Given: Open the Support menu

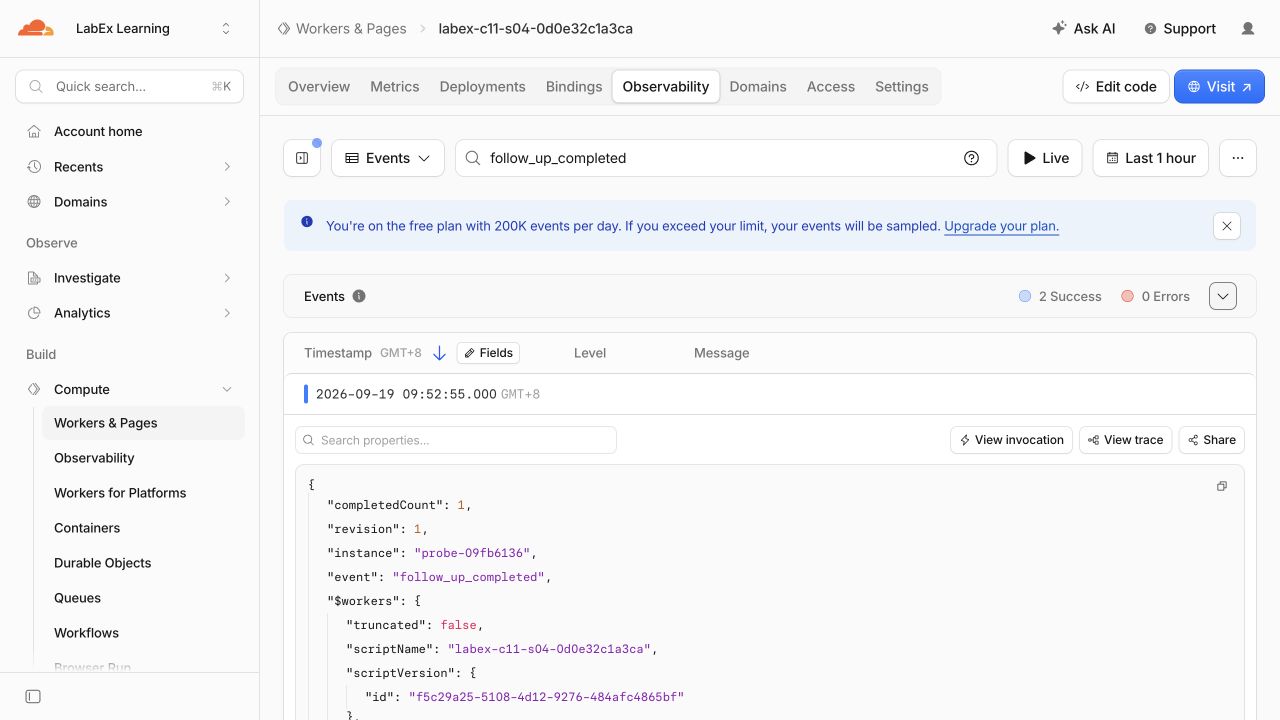Looking at the screenshot, I should [x=1180, y=29].
